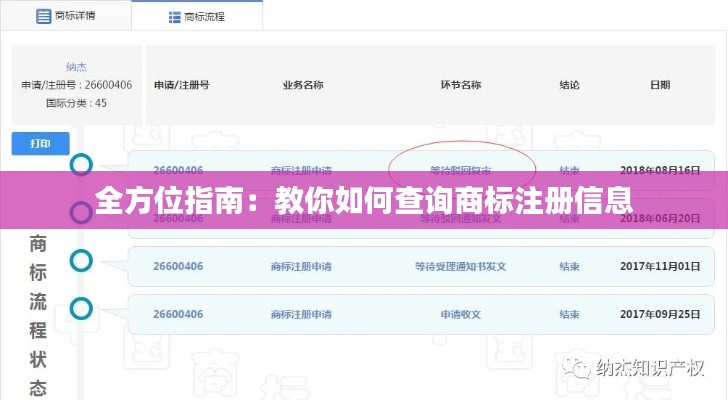Open the 商标流程 tab

point(197,16)
